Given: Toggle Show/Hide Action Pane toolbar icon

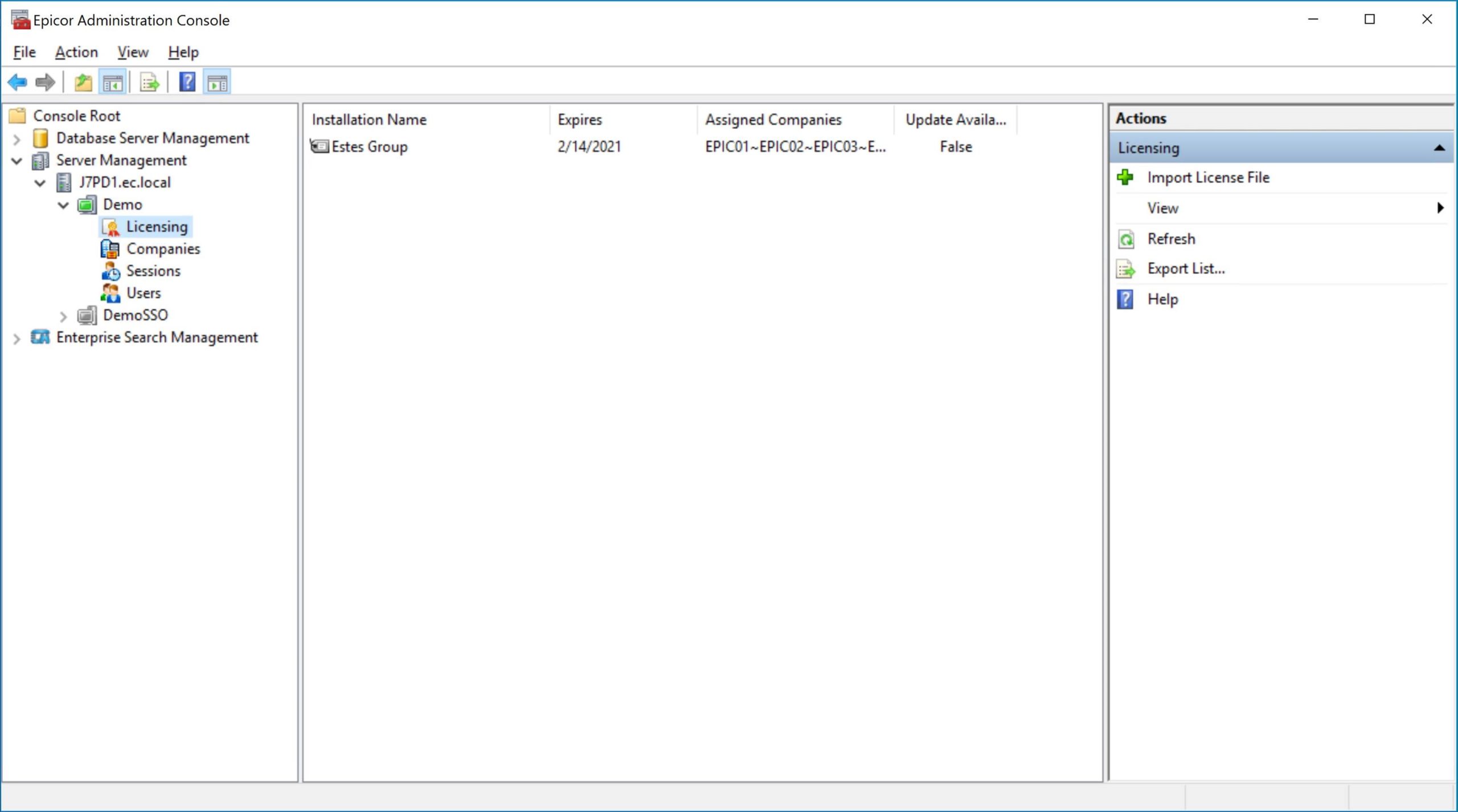Looking at the screenshot, I should [x=217, y=83].
